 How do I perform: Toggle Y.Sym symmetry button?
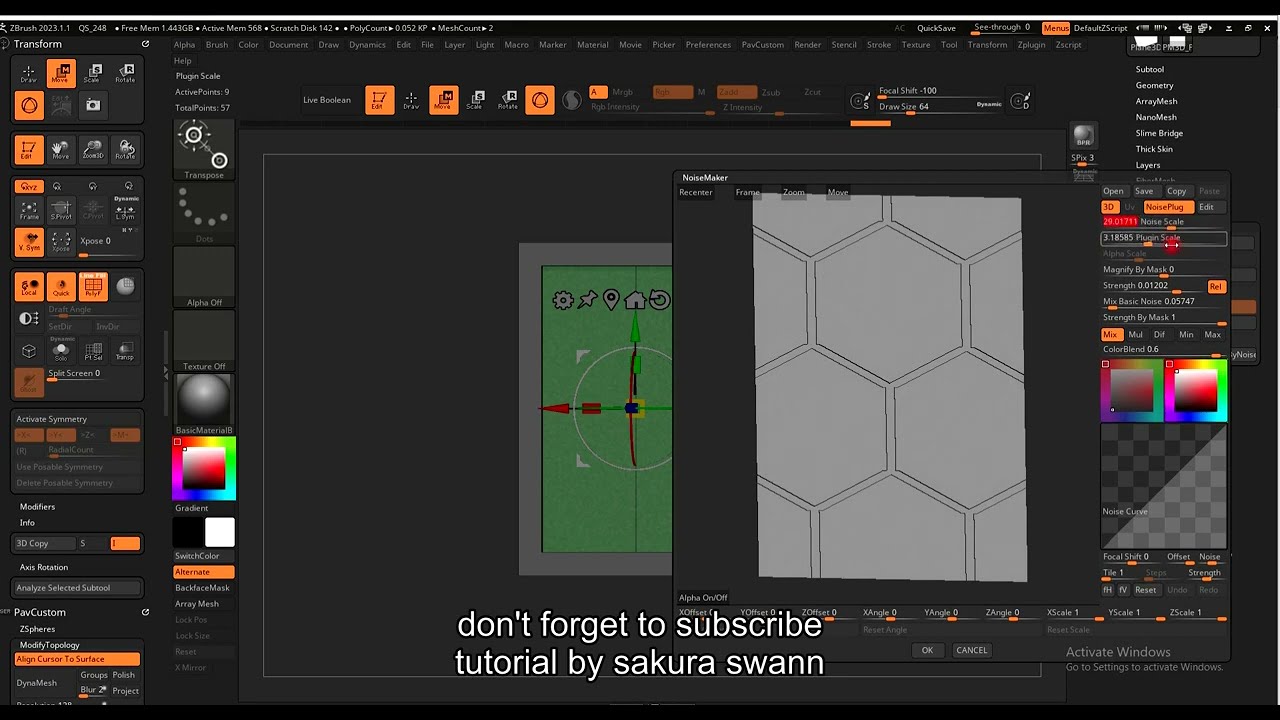pyautogui.click(x=29, y=242)
